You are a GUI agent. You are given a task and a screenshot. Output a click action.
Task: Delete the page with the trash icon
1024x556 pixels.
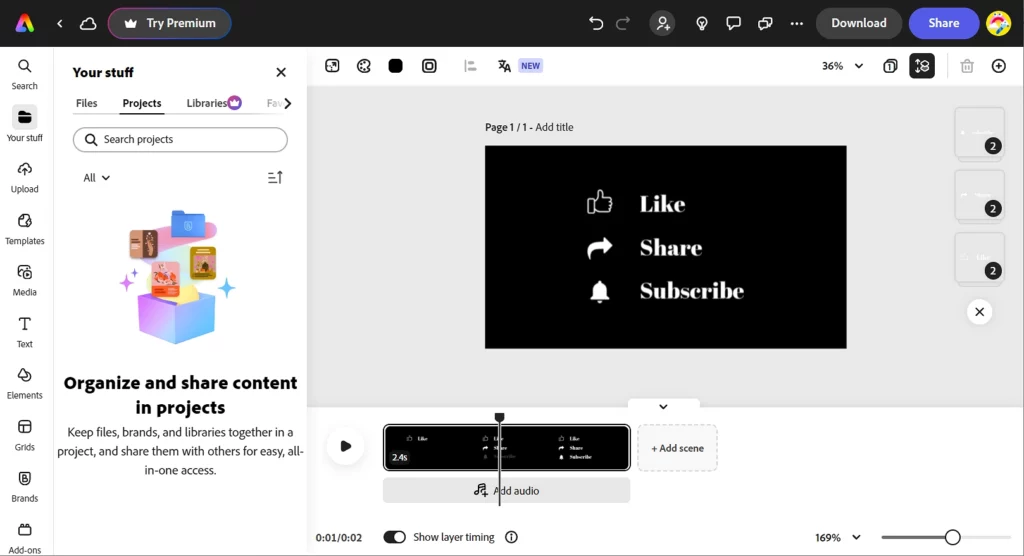[x=967, y=66]
